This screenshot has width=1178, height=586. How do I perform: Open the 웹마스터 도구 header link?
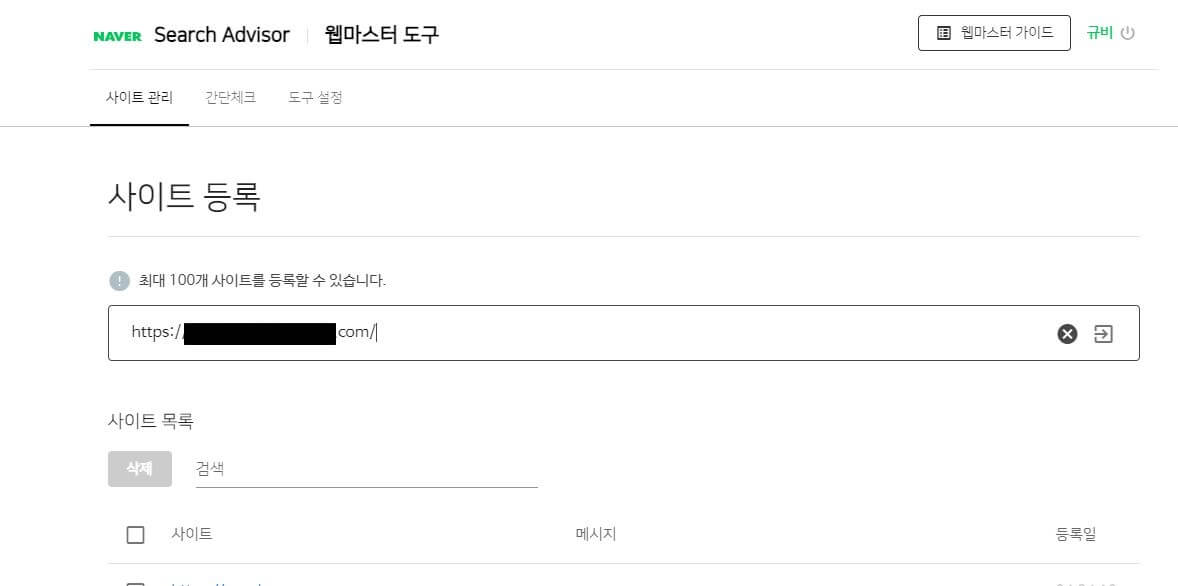click(379, 34)
